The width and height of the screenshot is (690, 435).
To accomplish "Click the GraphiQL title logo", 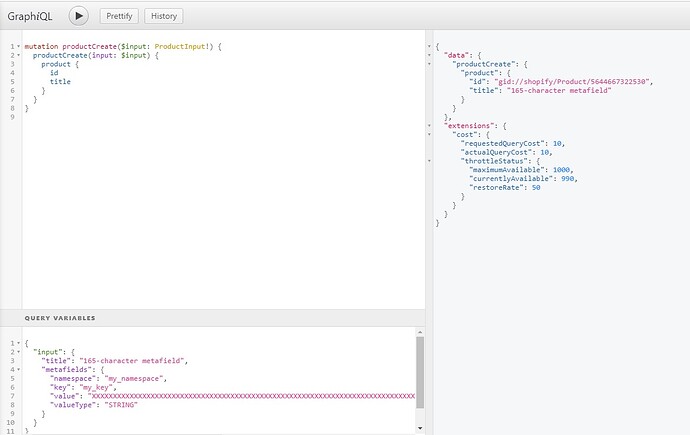I will (x=30, y=16).
